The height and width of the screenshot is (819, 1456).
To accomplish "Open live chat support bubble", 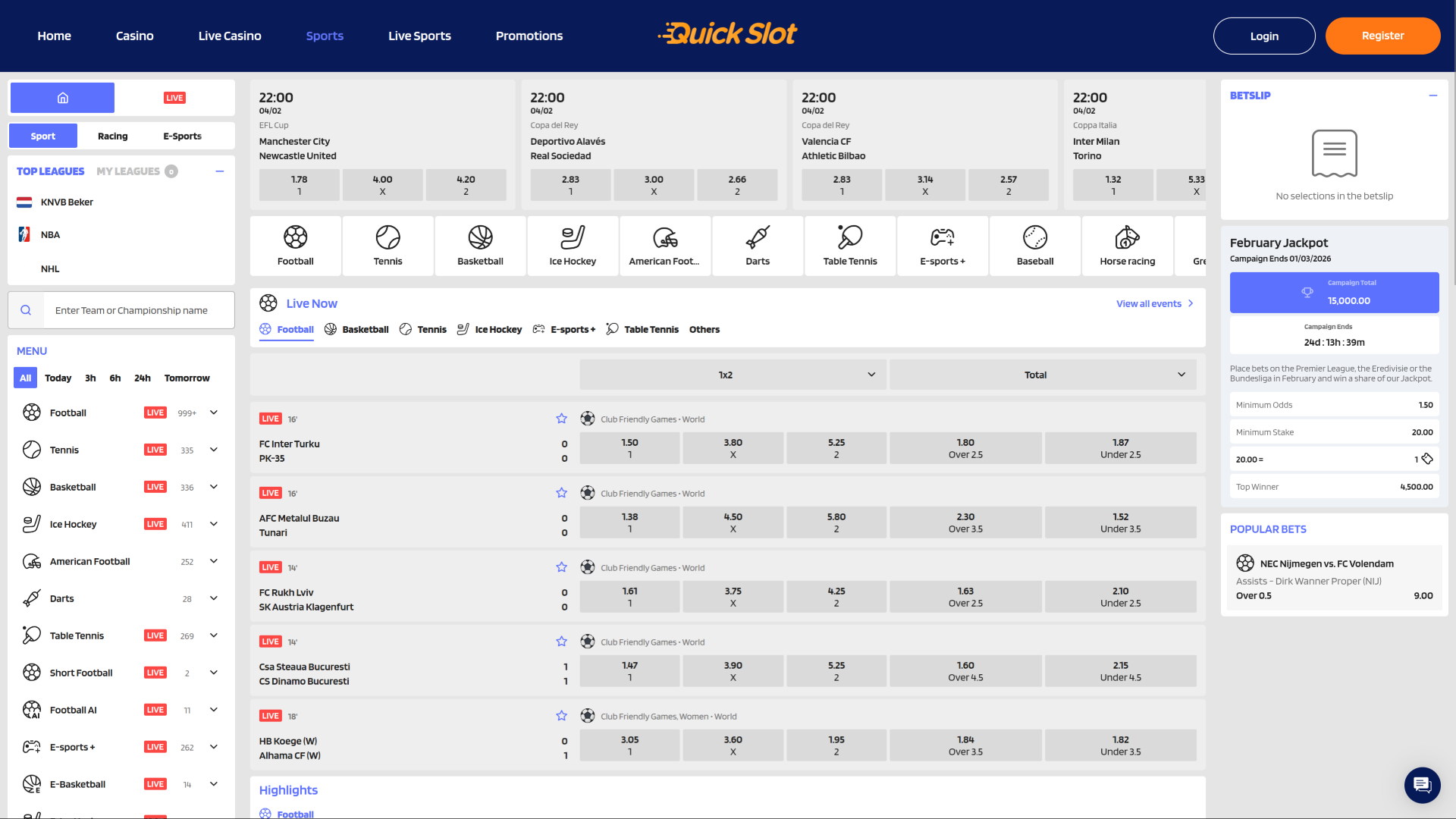I will click(x=1422, y=784).
